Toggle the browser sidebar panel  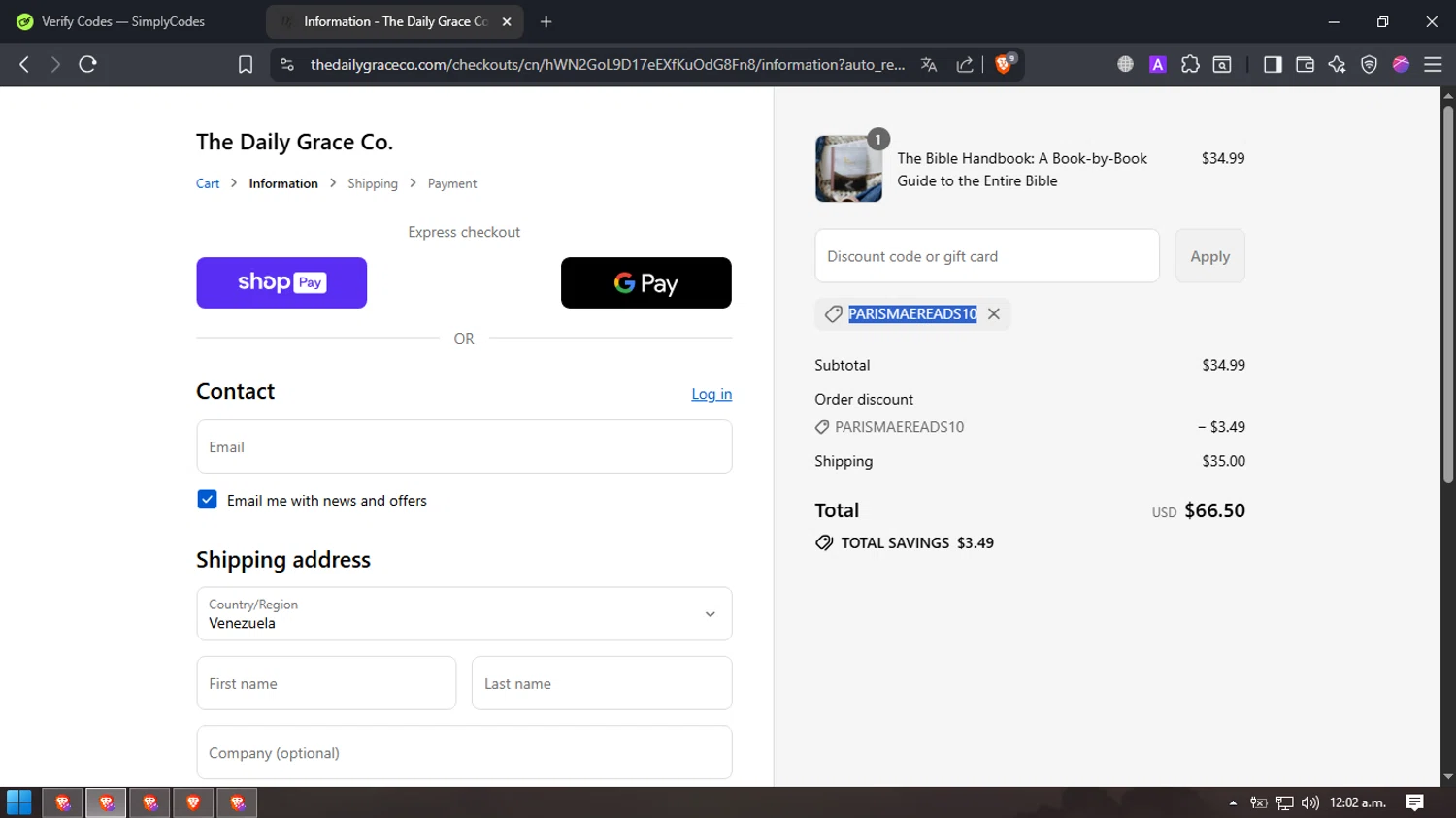coord(1273,64)
